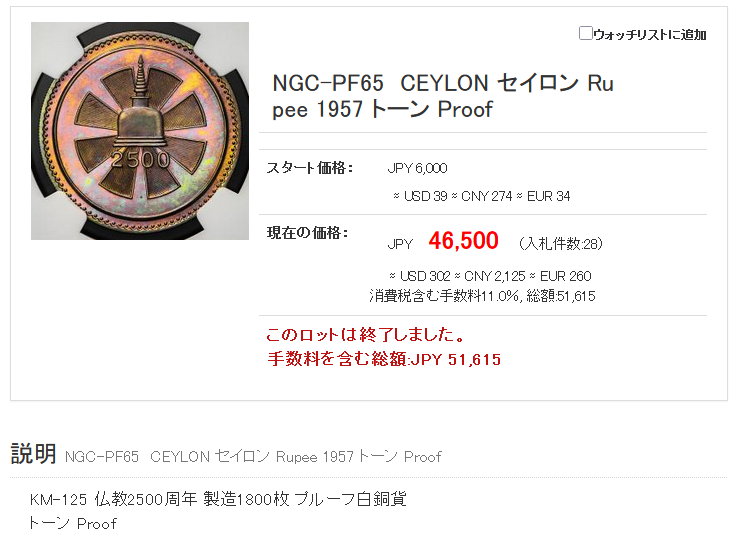This screenshot has width=736, height=542.
Task: Click the JPY label beside 46,500
Action: pos(400,244)
